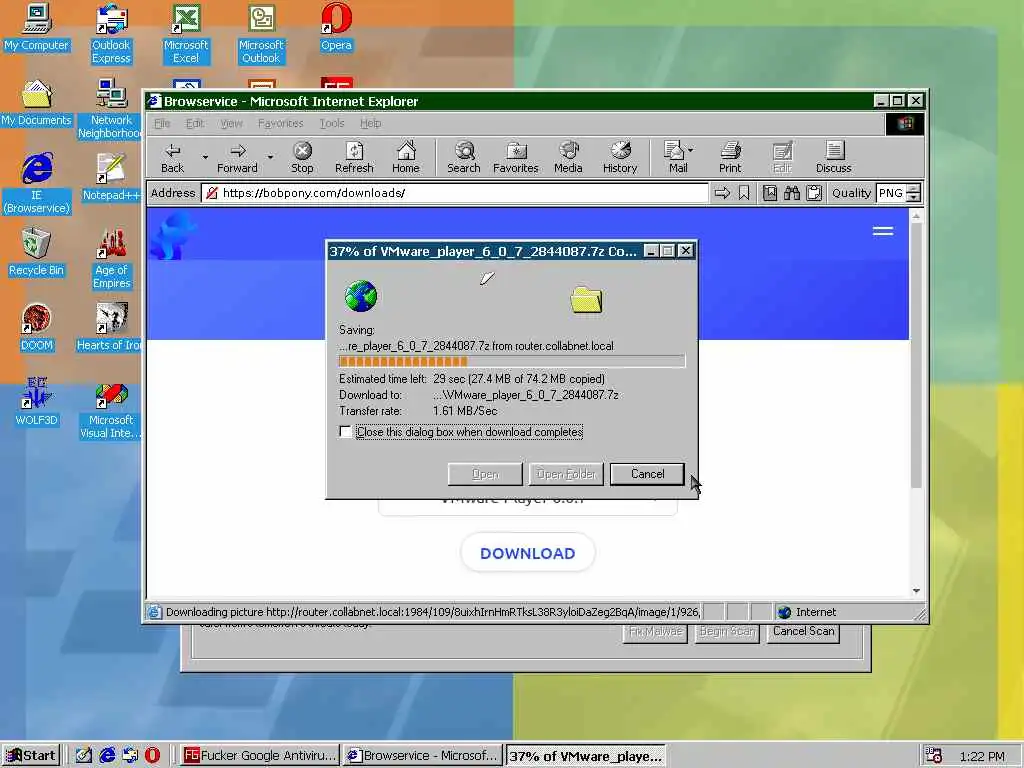Click the system tray clock
Image resolution: width=1024 pixels, height=768 pixels.
[x=982, y=756]
